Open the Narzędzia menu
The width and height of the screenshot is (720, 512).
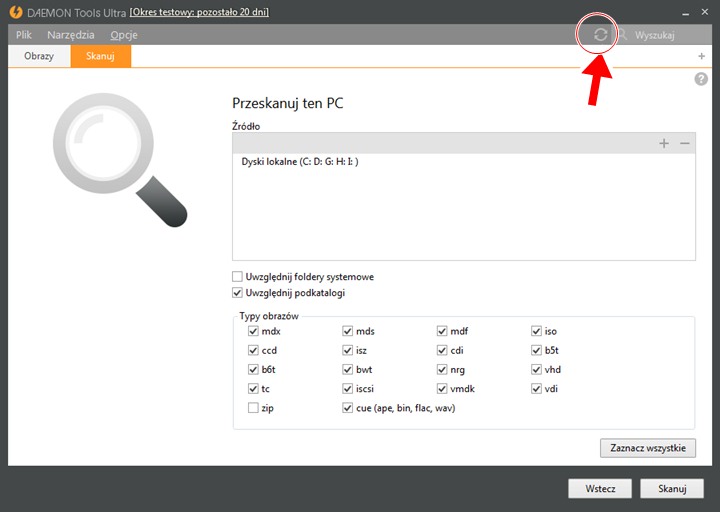coord(71,35)
